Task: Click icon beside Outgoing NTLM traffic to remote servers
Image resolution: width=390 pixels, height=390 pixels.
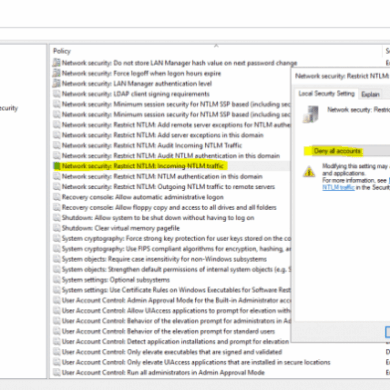Action: (x=57, y=187)
